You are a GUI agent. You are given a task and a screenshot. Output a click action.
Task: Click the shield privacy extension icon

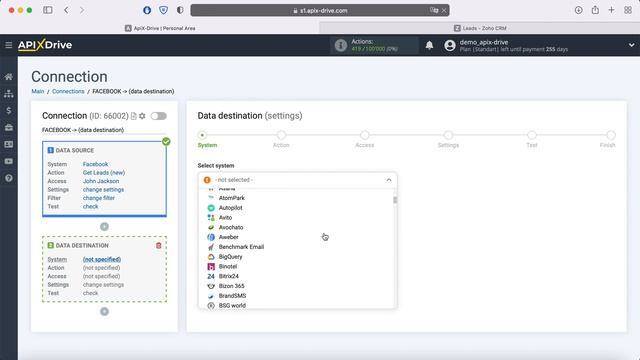163,10
